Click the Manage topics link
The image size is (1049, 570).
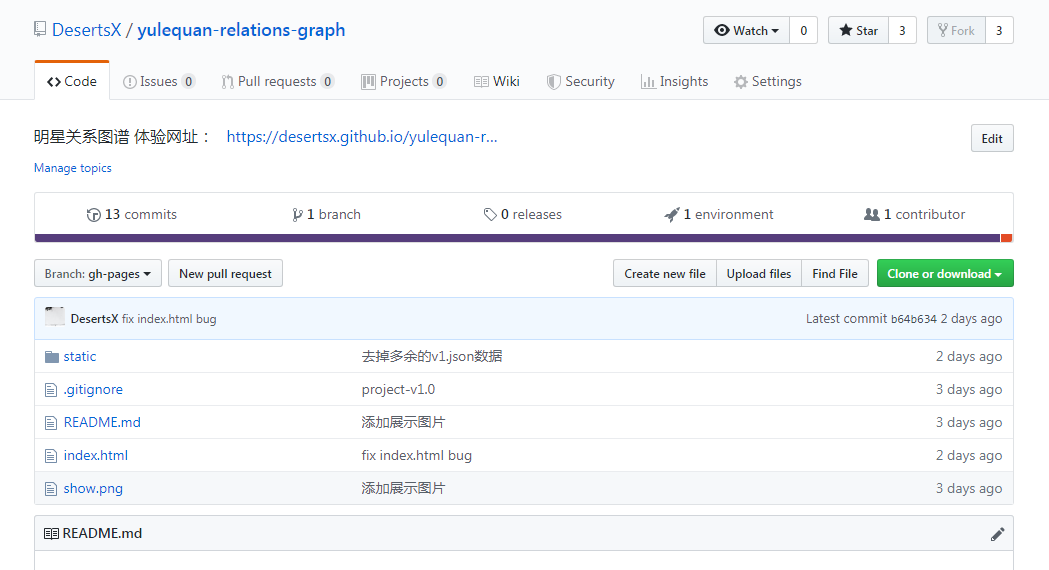pos(73,168)
